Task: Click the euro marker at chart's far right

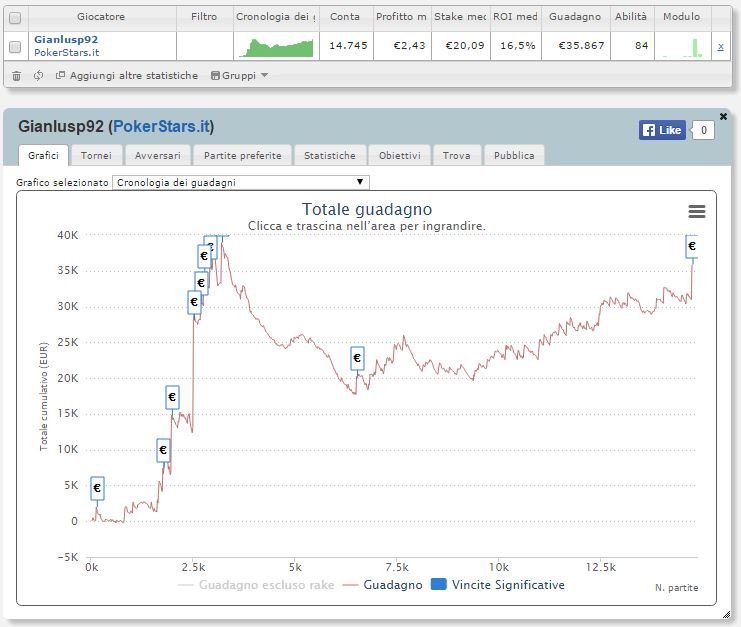Action: (691, 246)
